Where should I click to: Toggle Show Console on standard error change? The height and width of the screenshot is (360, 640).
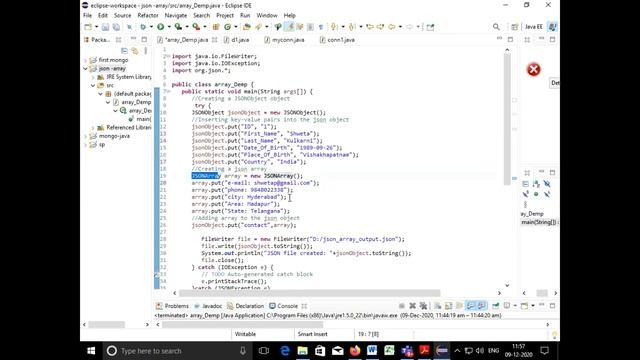click(482, 306)
